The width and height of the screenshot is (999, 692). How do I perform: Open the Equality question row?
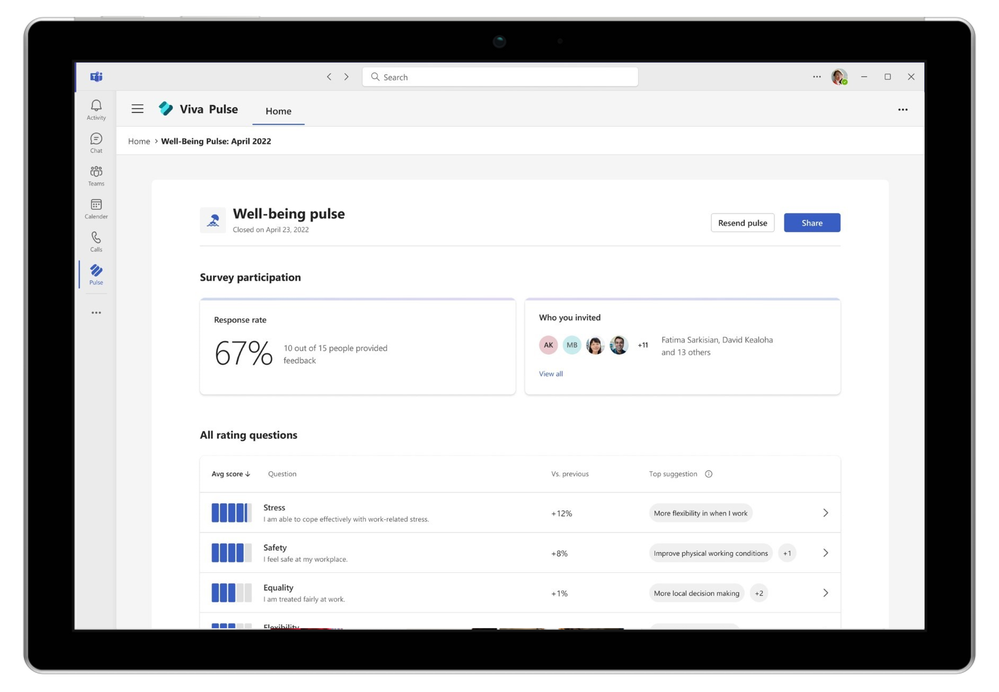tap(520, 593)
